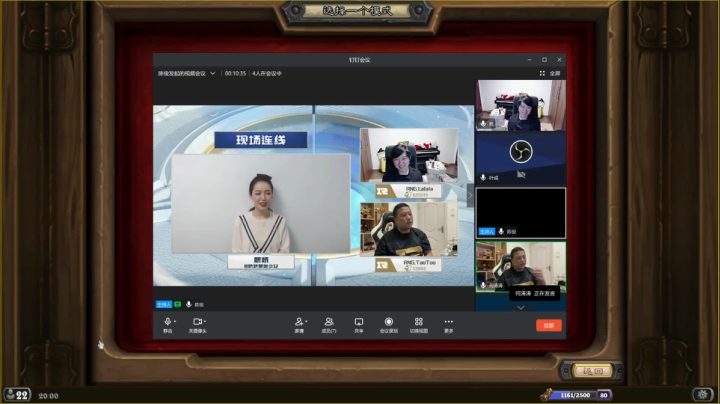The width and height of the screenshot is (720, 404).
Task: Click the green screen-share indicator icon
Action: pyautogui.click(x=178, y=304)
